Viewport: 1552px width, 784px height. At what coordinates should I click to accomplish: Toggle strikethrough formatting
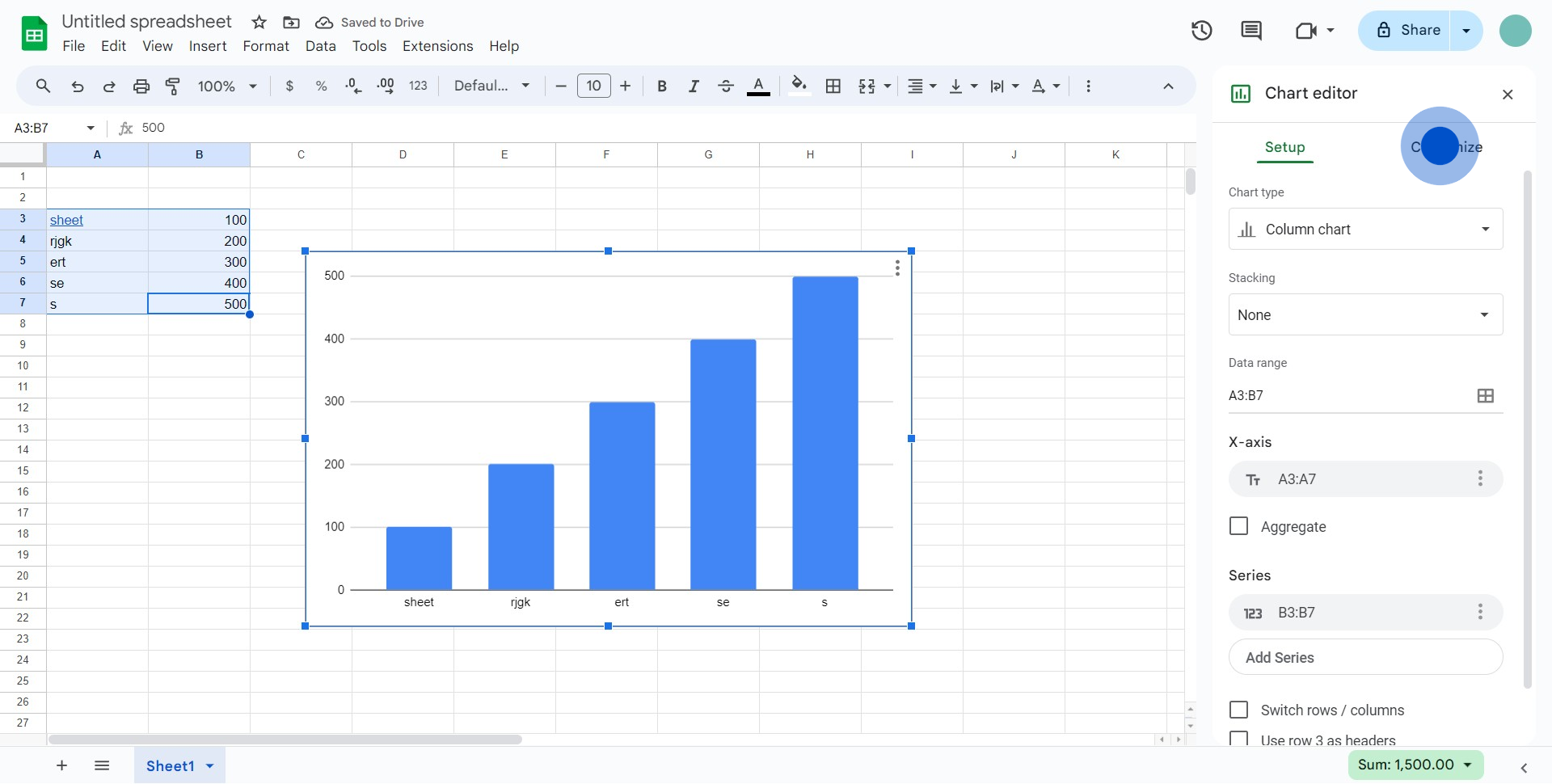click(726, 86)
